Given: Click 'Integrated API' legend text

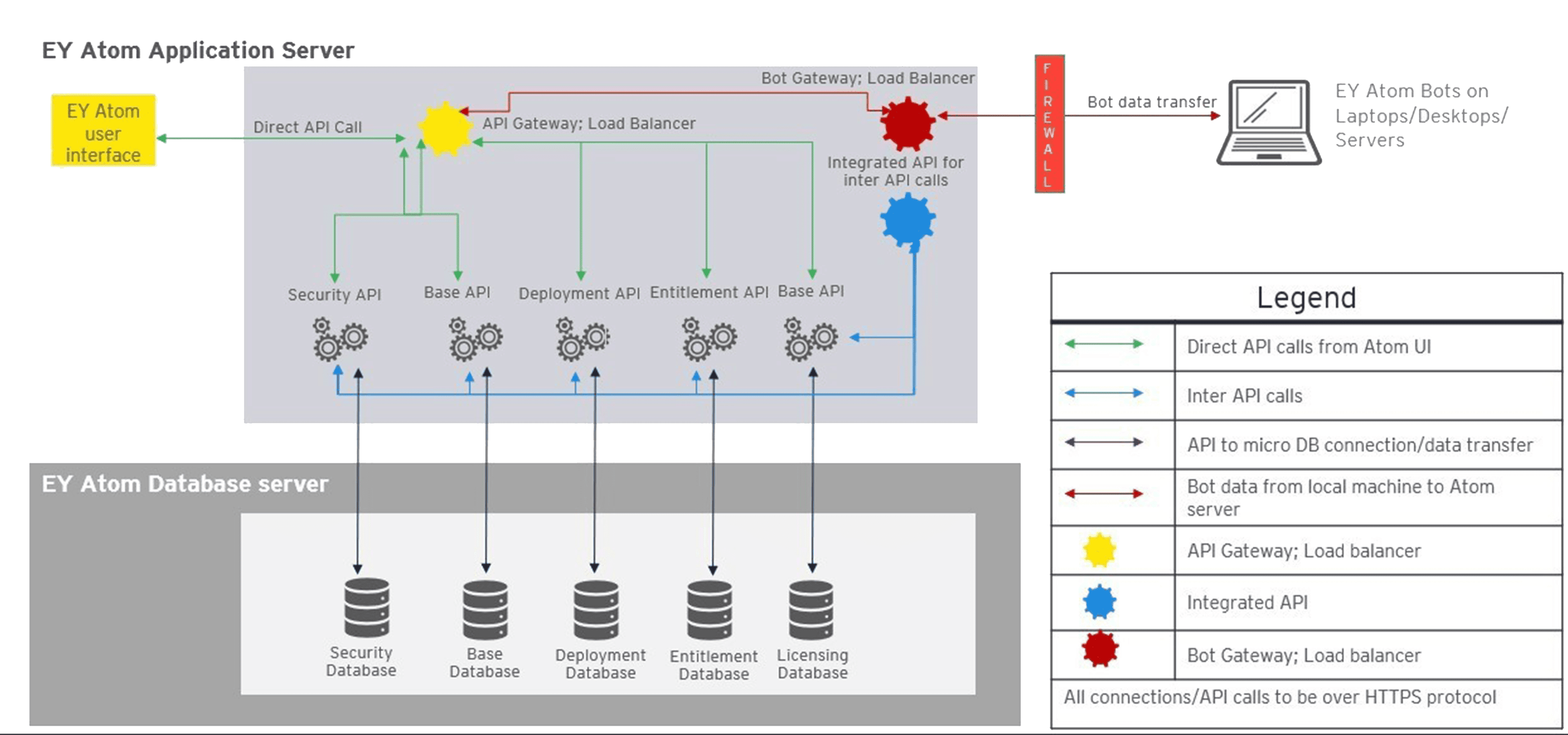Looking at the screenshot, I should (x=1247, y=602).
